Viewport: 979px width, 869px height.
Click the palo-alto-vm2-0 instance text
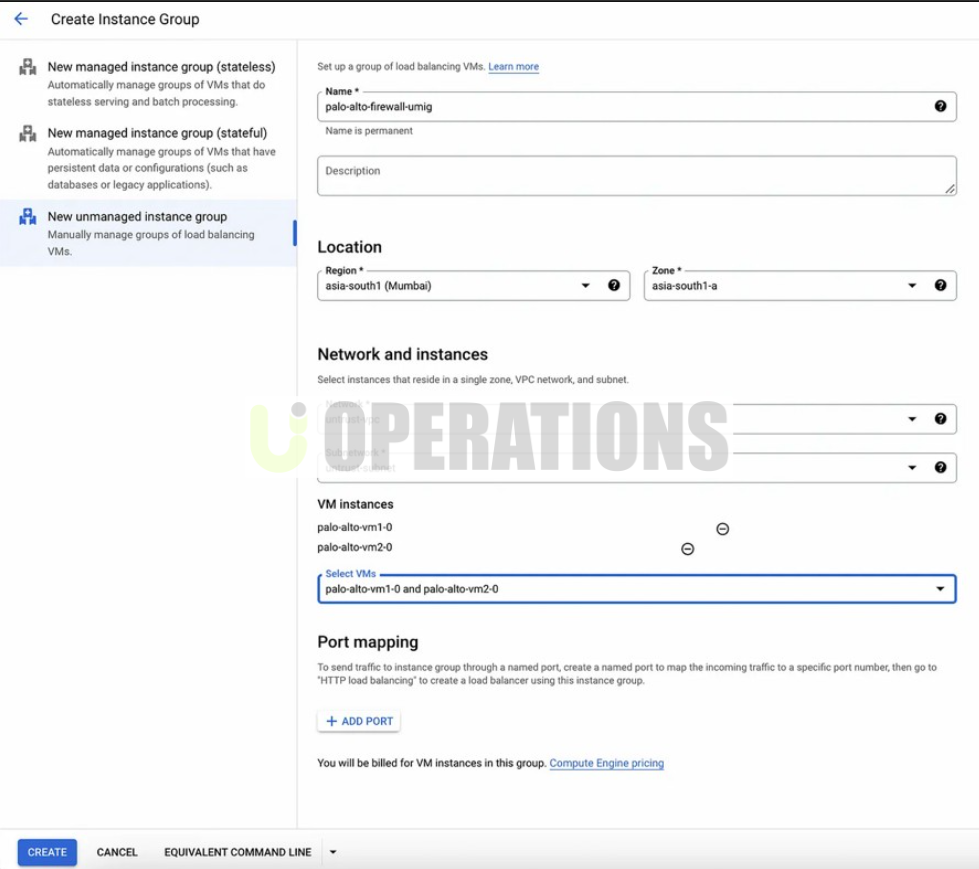355,547
